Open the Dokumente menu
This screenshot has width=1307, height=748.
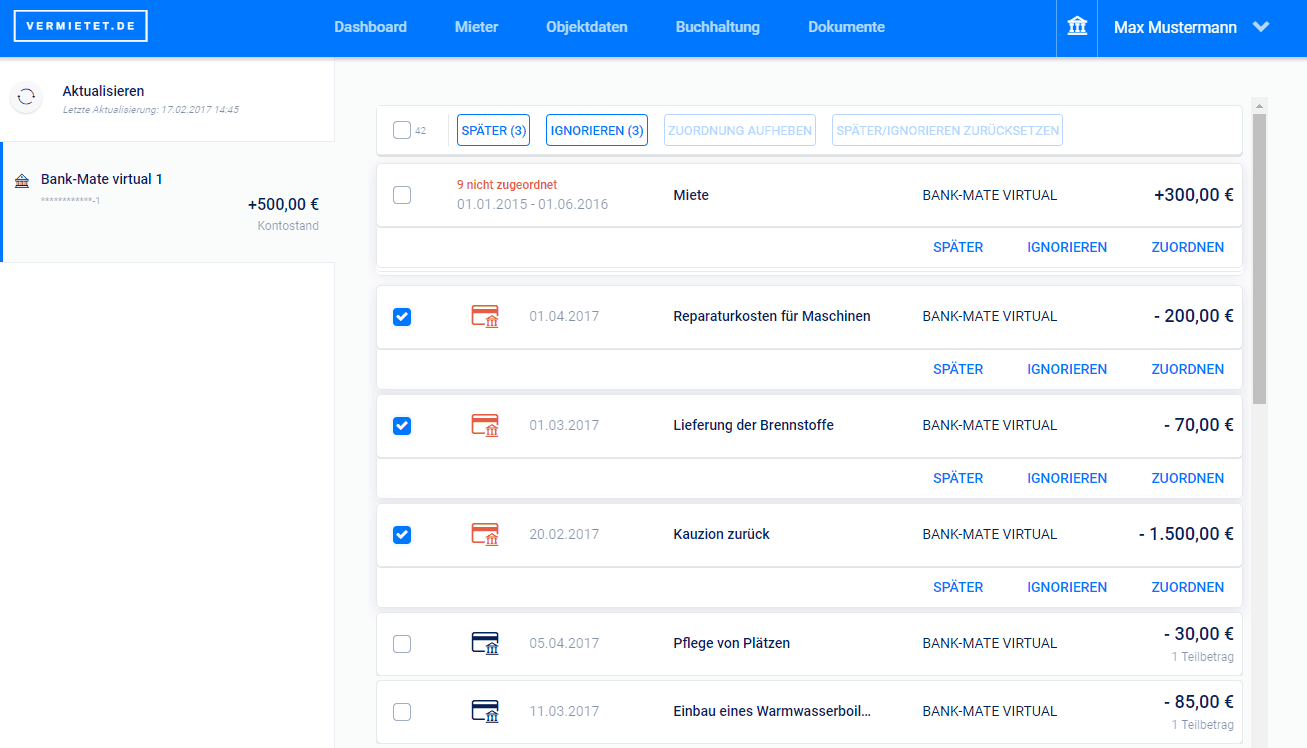point(846,27)
